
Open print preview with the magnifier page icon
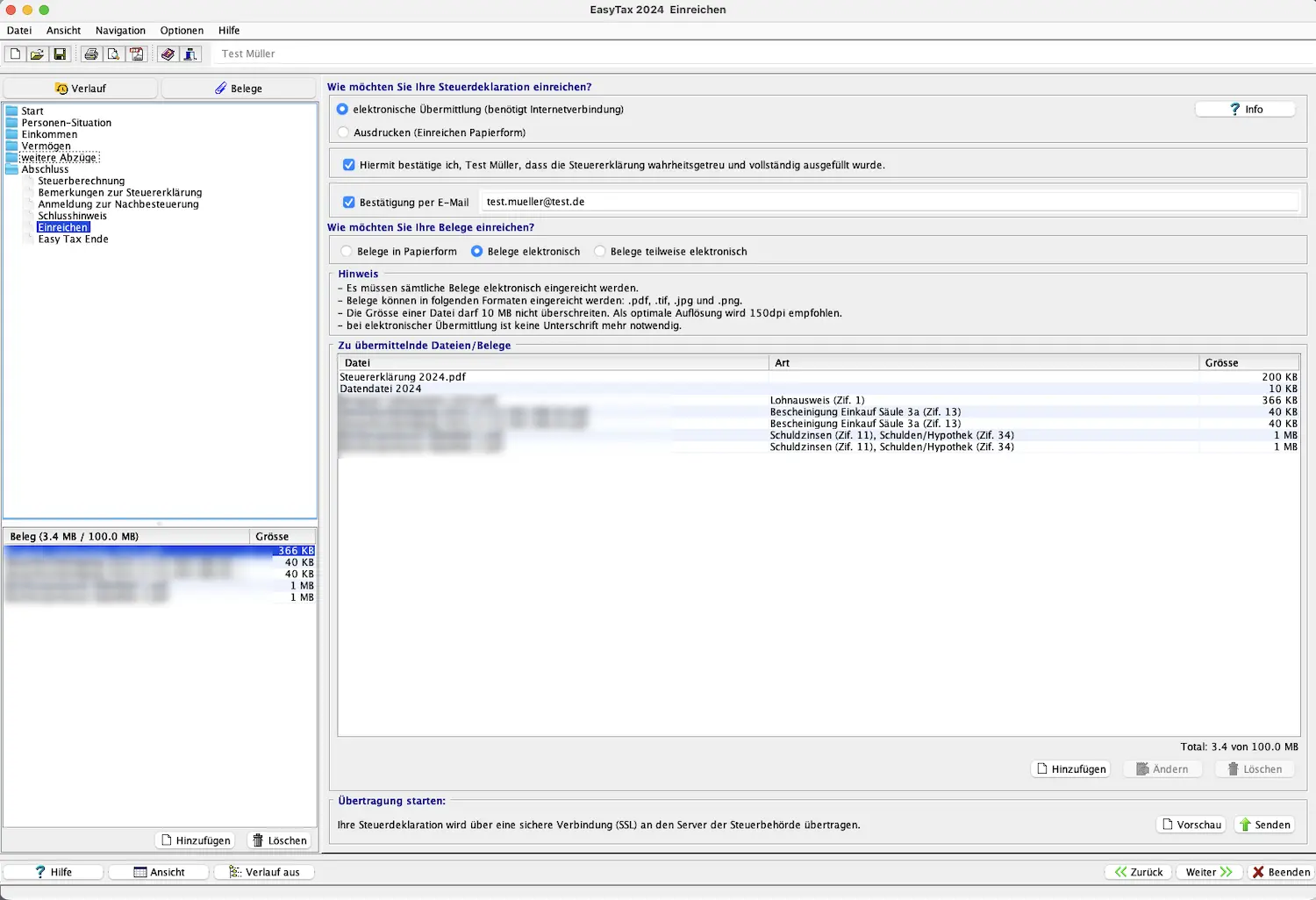(113, 54)
